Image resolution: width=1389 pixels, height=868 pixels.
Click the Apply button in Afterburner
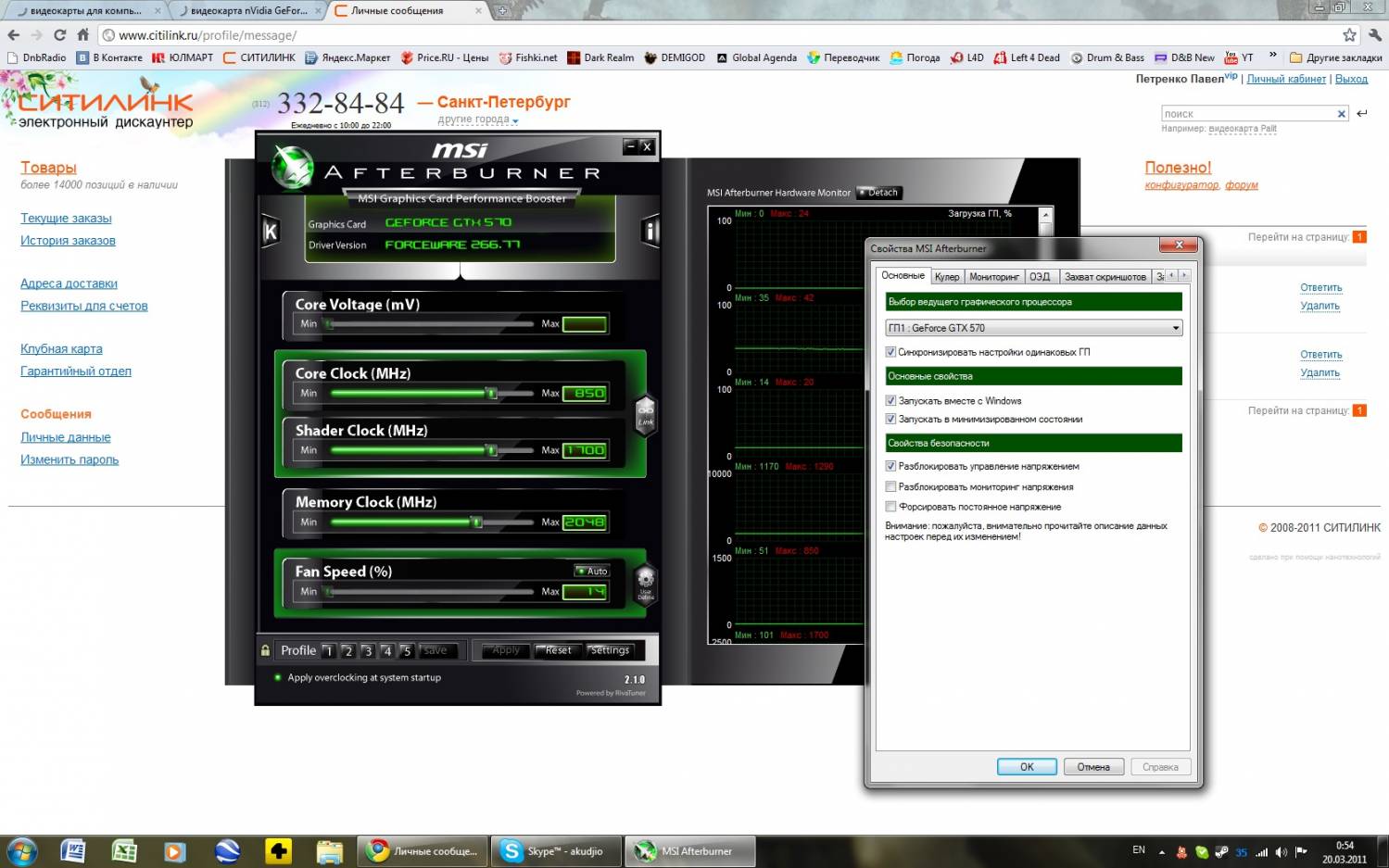pyautogui.click(x=506, y=650)
